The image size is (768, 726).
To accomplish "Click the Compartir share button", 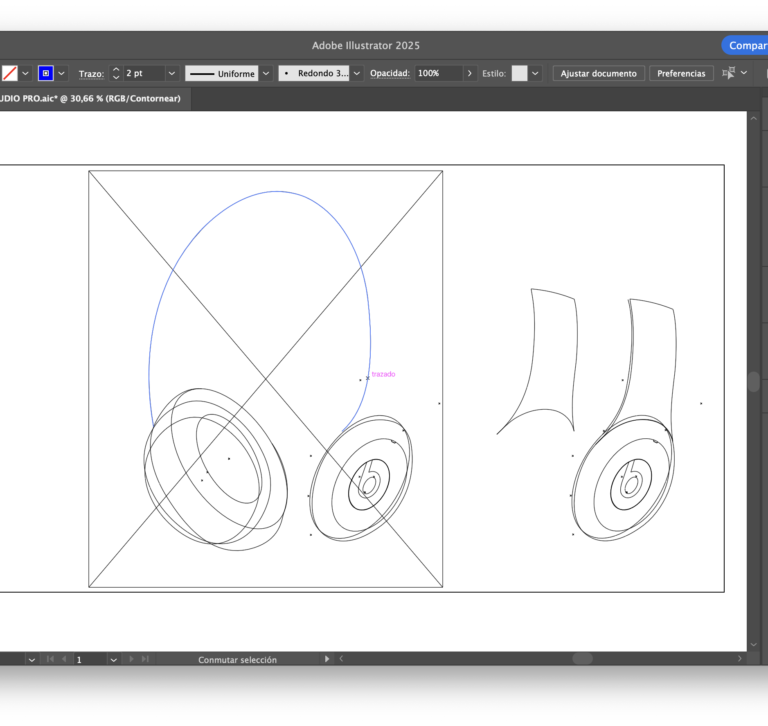I will 746,45.
